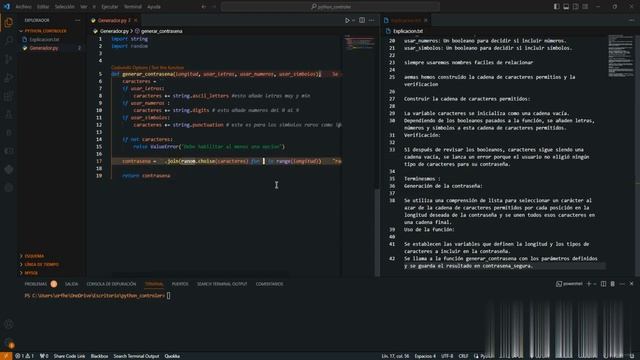Click Ln 17, col 56 status item

pos(395,356)
